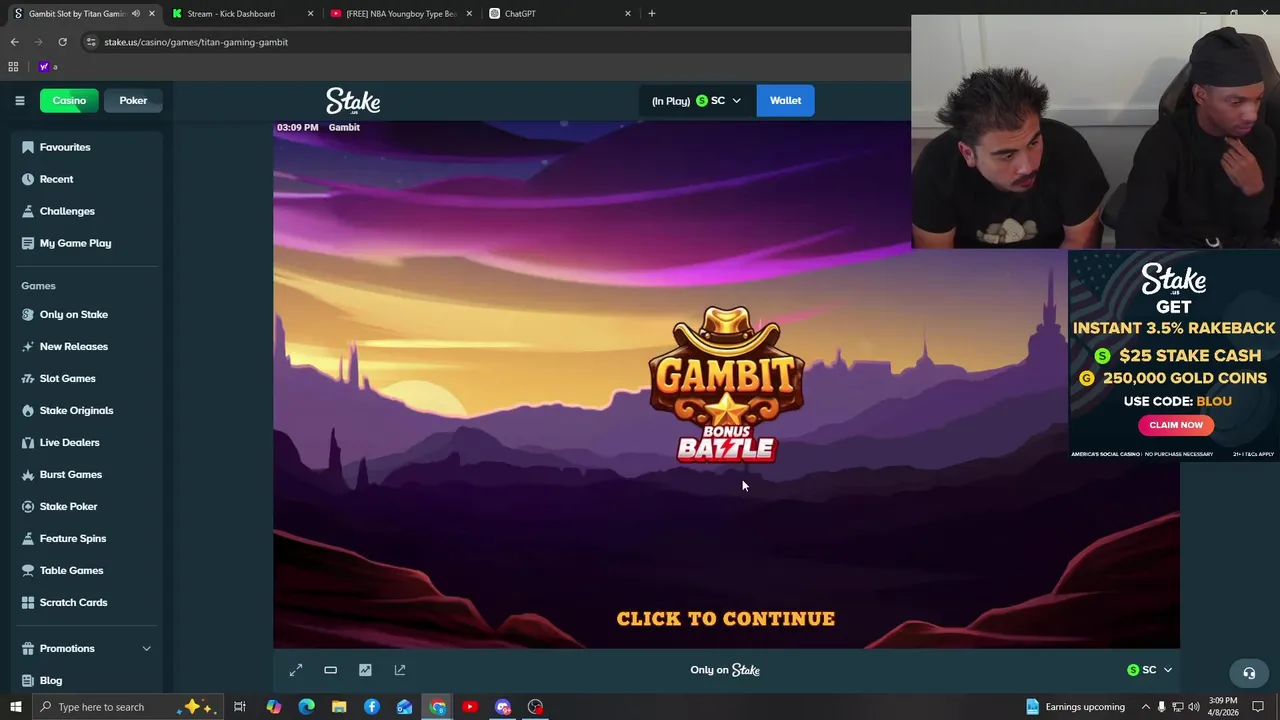
Task: Switch to NBA Youngboy Type Beat tab
Action: (401, 14)
